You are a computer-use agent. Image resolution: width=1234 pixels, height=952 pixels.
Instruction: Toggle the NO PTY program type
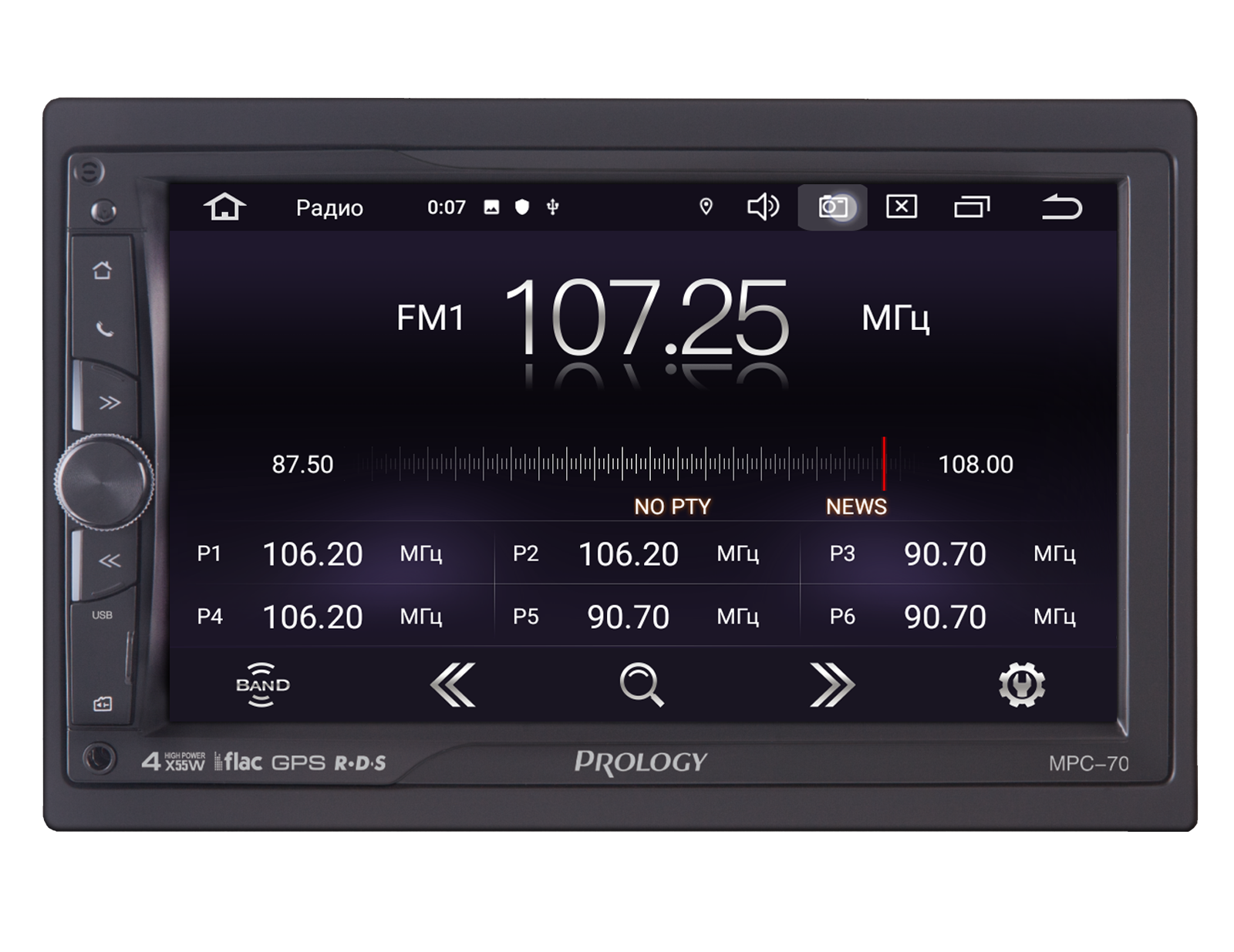coord(672,506)
